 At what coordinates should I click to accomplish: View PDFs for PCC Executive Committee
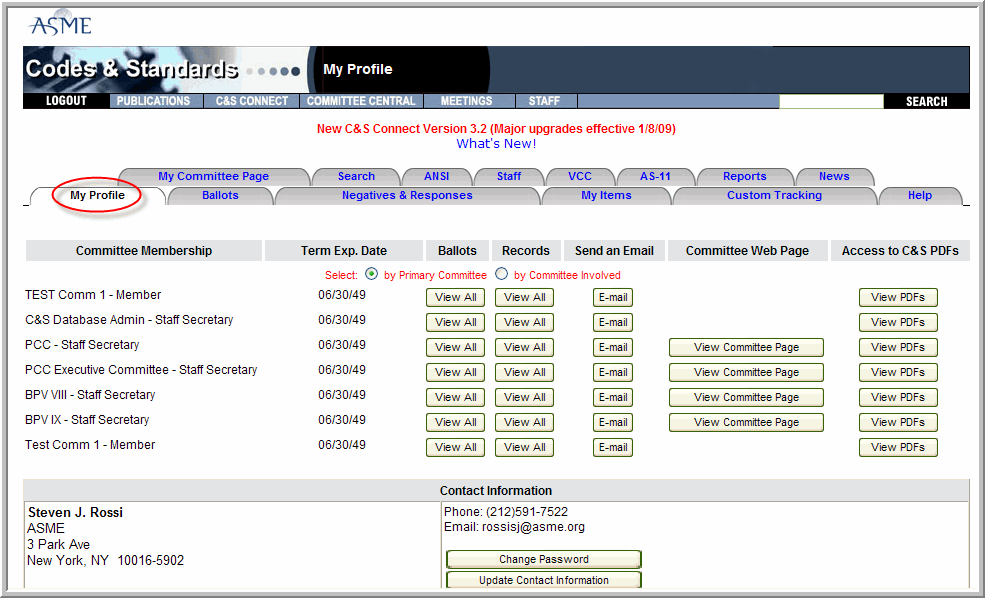coord(898,372)
